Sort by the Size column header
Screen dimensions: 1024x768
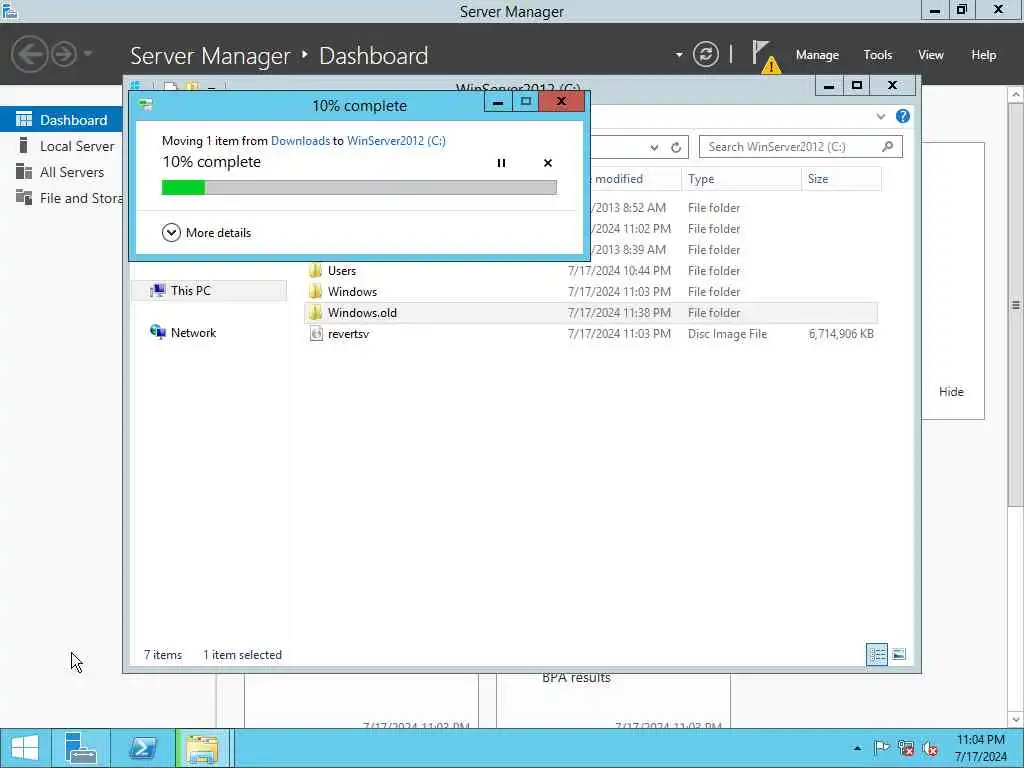[x=841, y=179]
